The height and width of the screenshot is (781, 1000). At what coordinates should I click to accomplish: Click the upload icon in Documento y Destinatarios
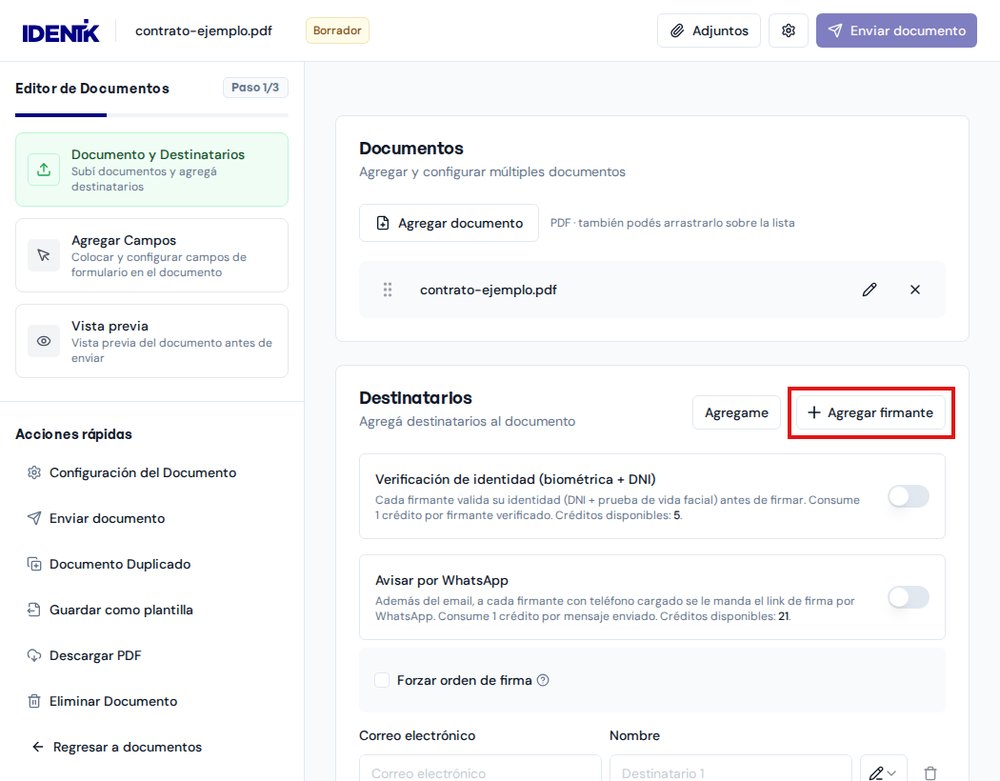coord(43,170)
